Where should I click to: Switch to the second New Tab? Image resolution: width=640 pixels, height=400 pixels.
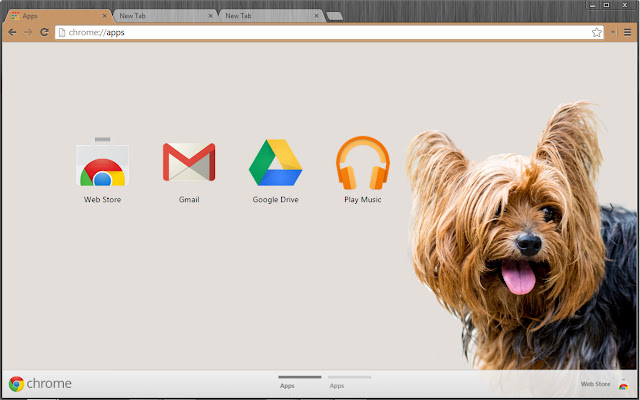point(271,16)
